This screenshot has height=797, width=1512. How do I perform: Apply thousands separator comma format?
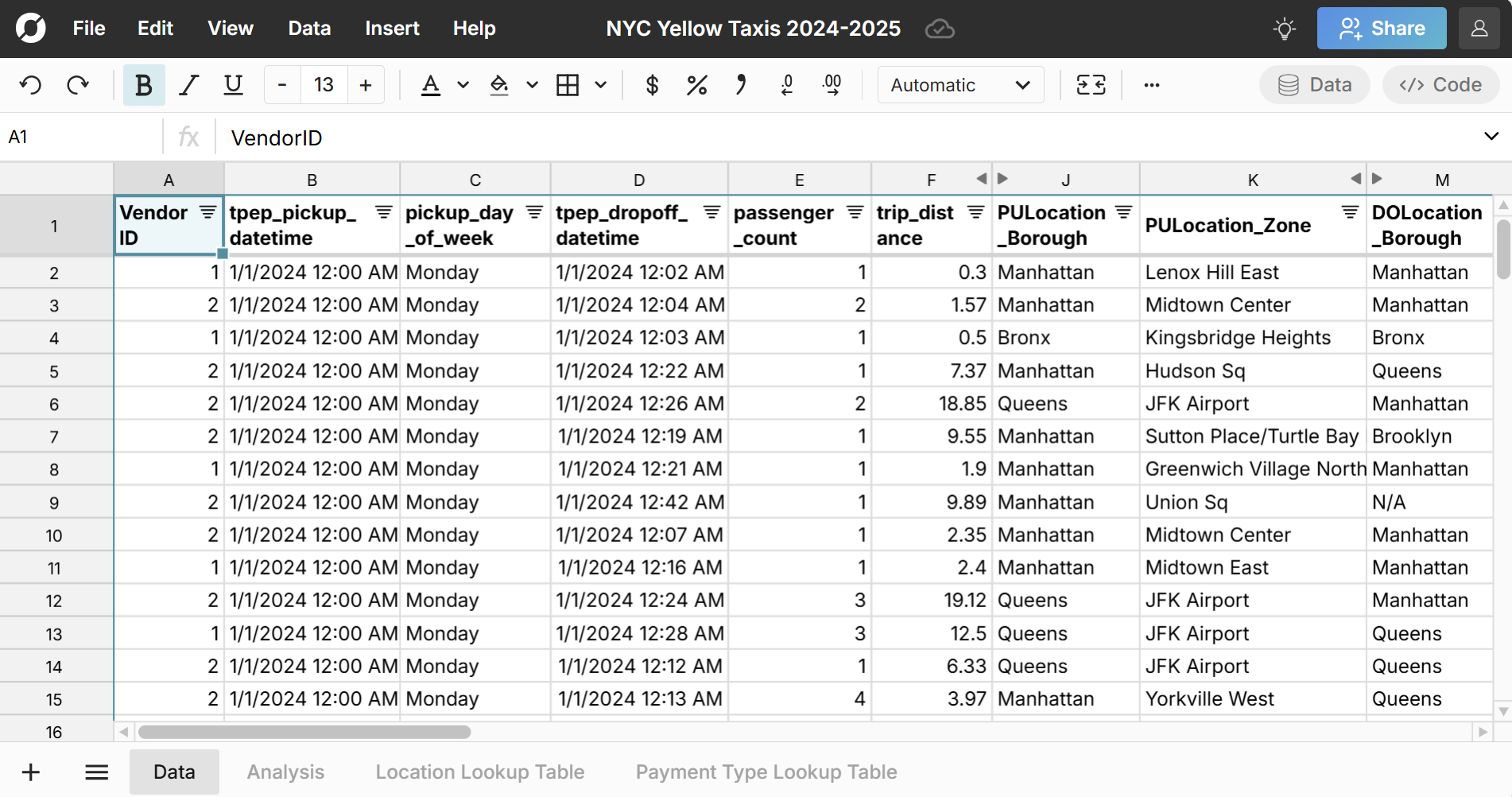click(x=741, y=85)
